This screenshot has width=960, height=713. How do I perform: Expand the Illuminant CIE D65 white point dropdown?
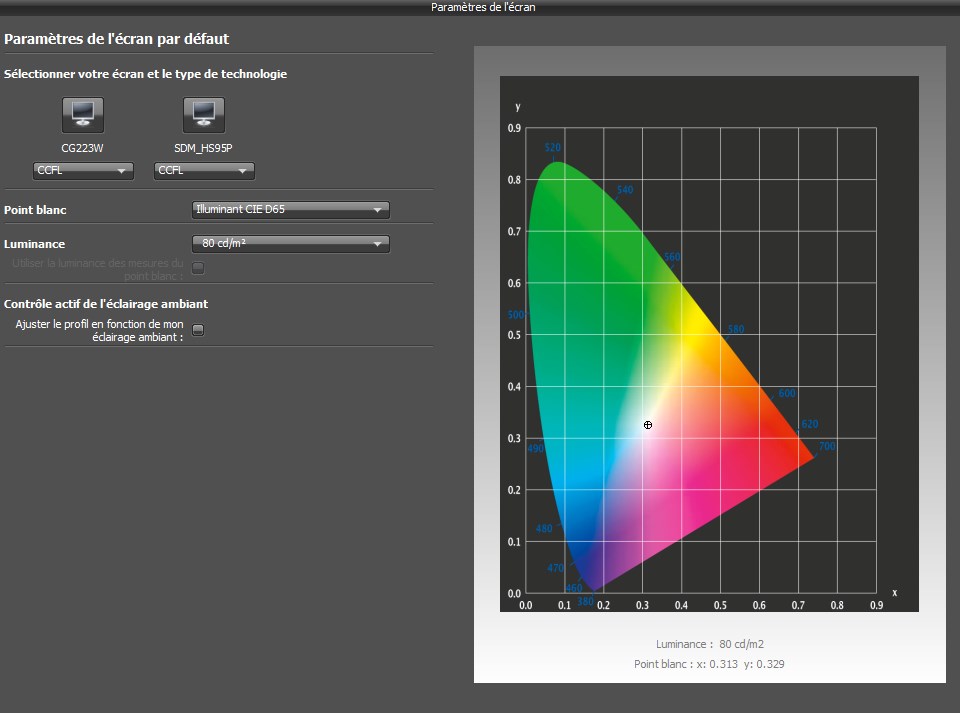290,210
